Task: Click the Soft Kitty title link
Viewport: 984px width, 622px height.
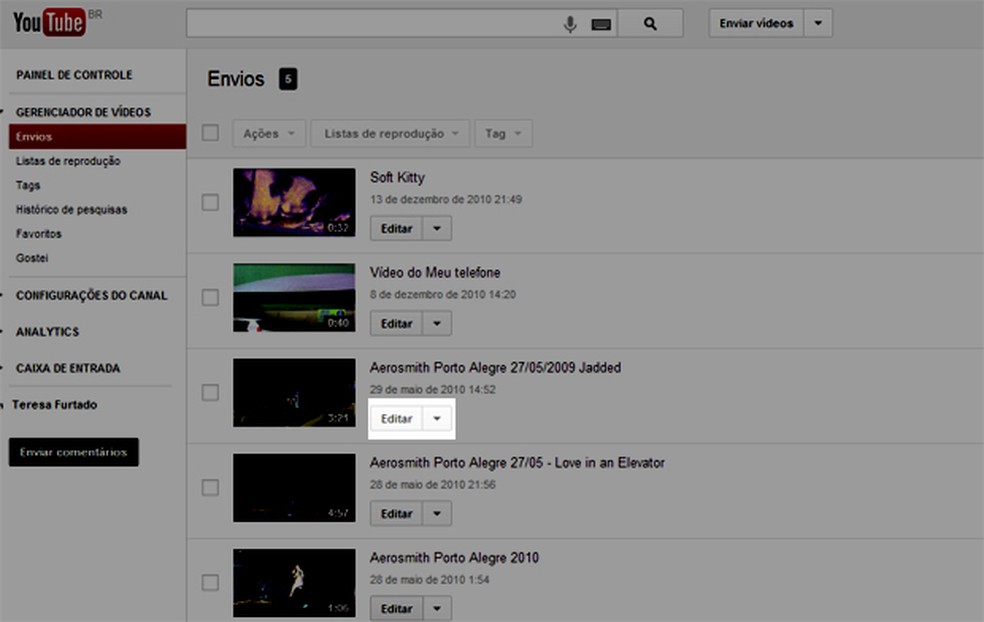Action: pyautogui.click(x=397, y=178)
